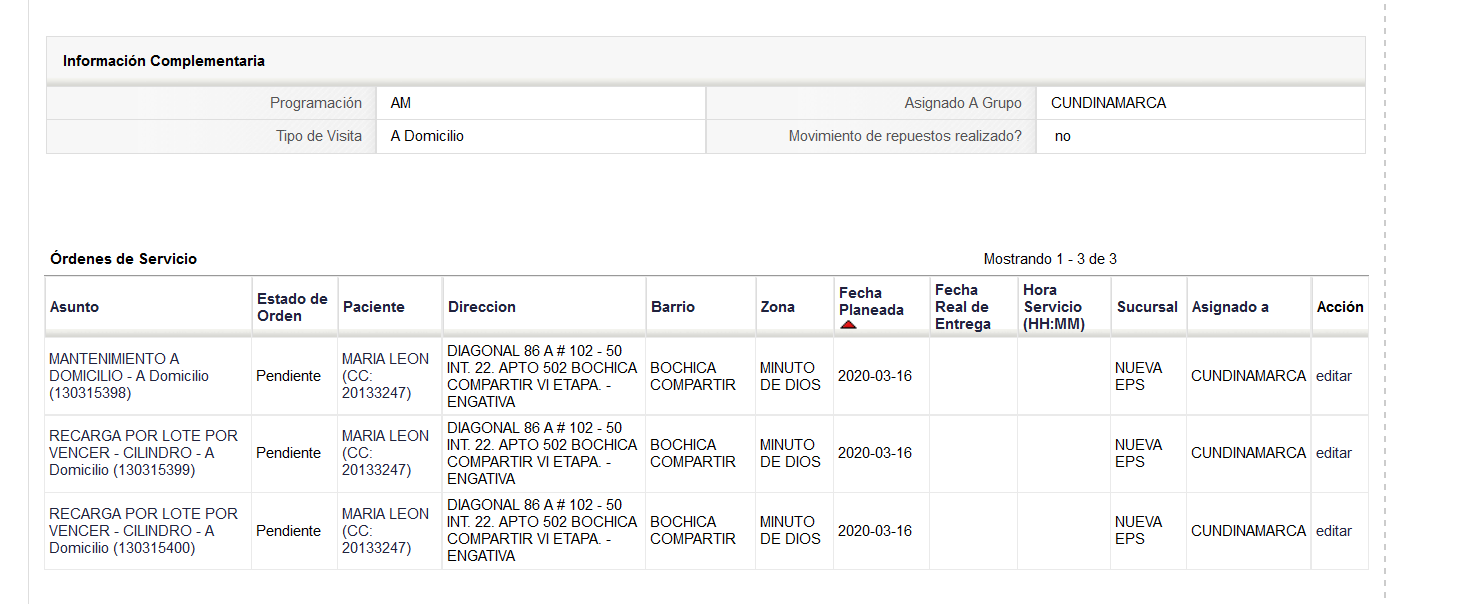Sort by Hora Servicio column header
This screenshot has width=1473, height=604.
(x=1054, y=307)
